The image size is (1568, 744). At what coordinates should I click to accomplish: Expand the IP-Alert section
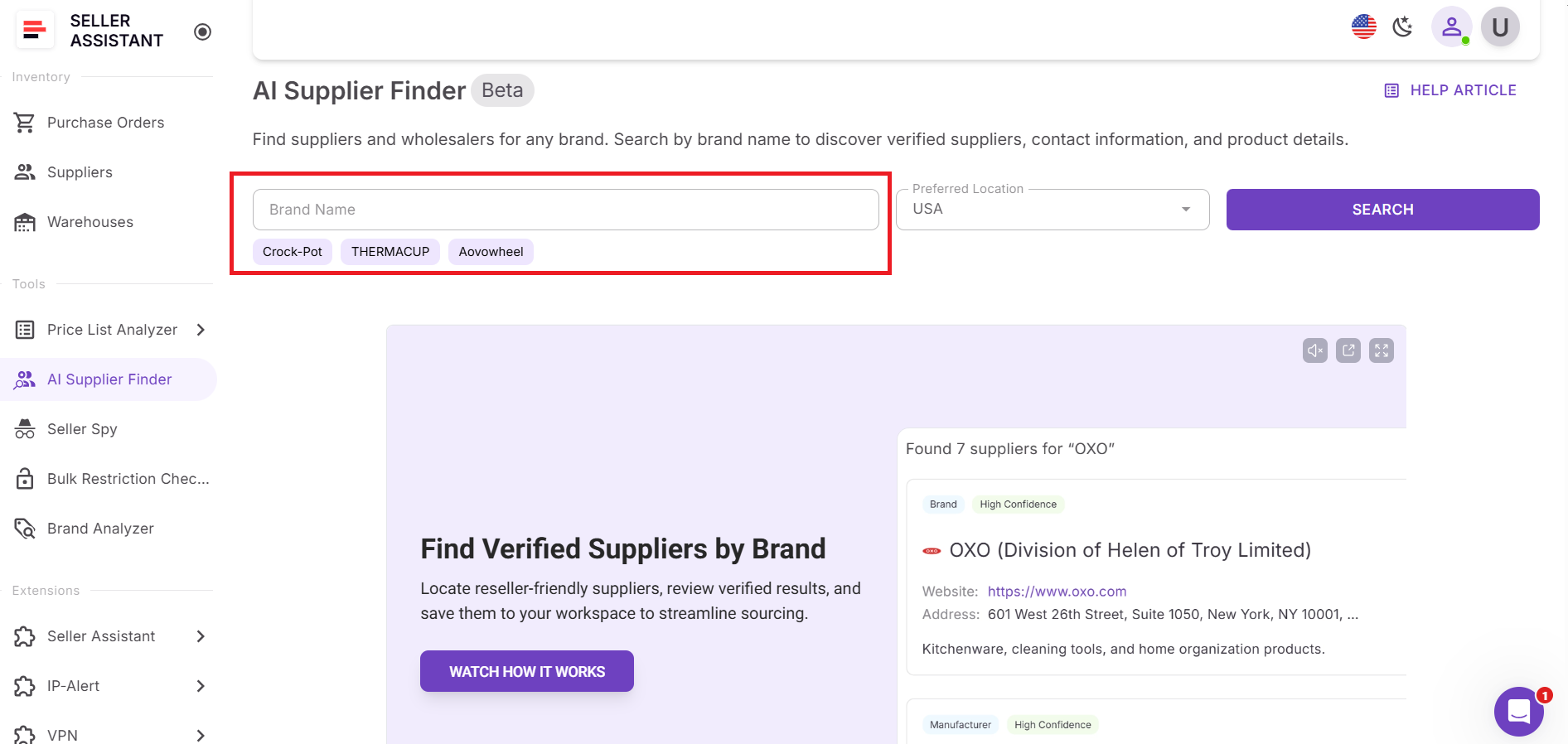pyautogui.click(x=200, y=686)
